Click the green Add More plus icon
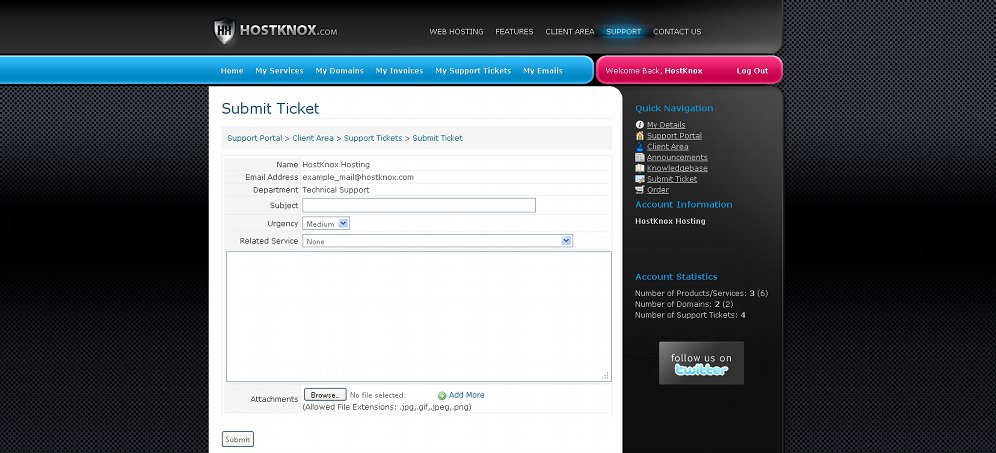This screenshot has width=996, height=453. click(x=442, y=395)
